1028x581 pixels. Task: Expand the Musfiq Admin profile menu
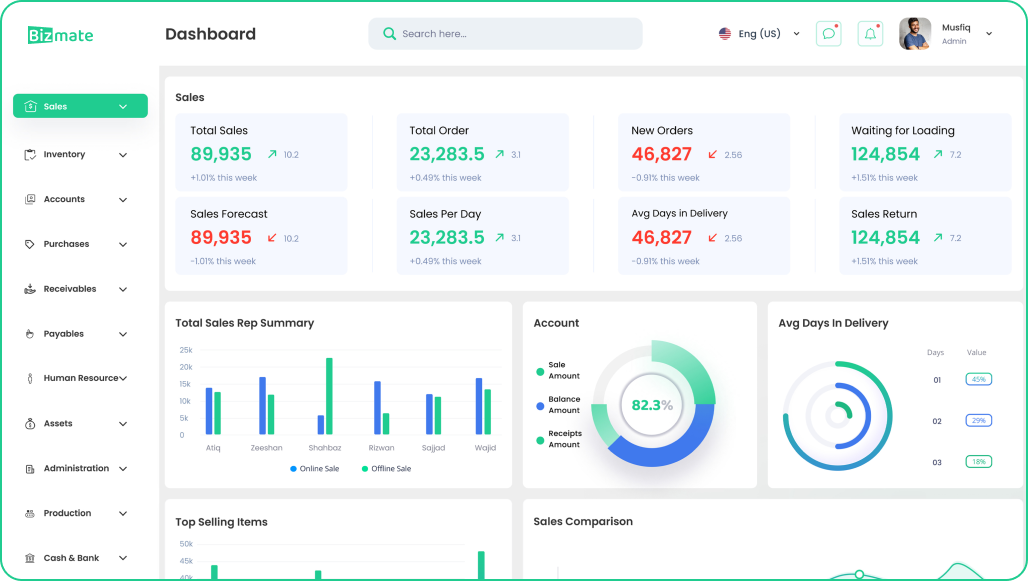(988, 34)
